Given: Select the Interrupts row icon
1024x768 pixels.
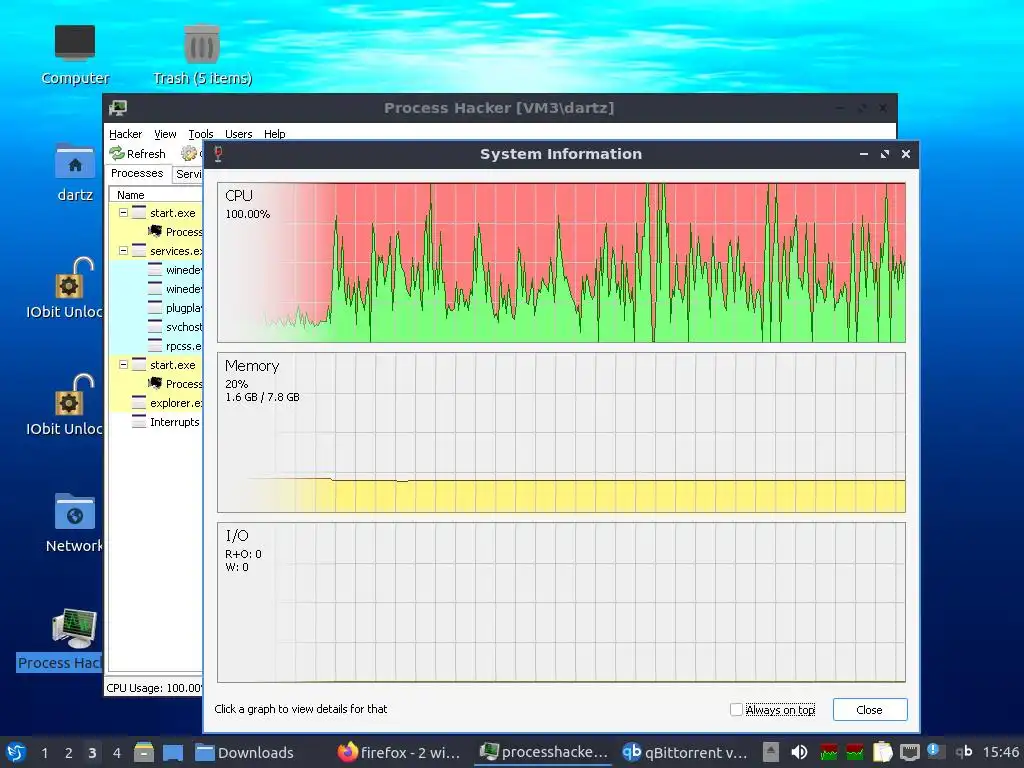Looking at the screenshot, I should (139, 422).
